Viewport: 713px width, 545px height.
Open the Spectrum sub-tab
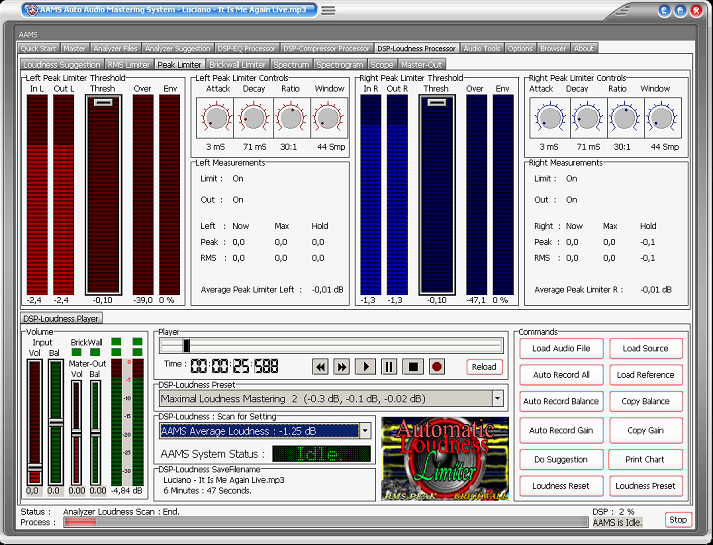point(291,65)
